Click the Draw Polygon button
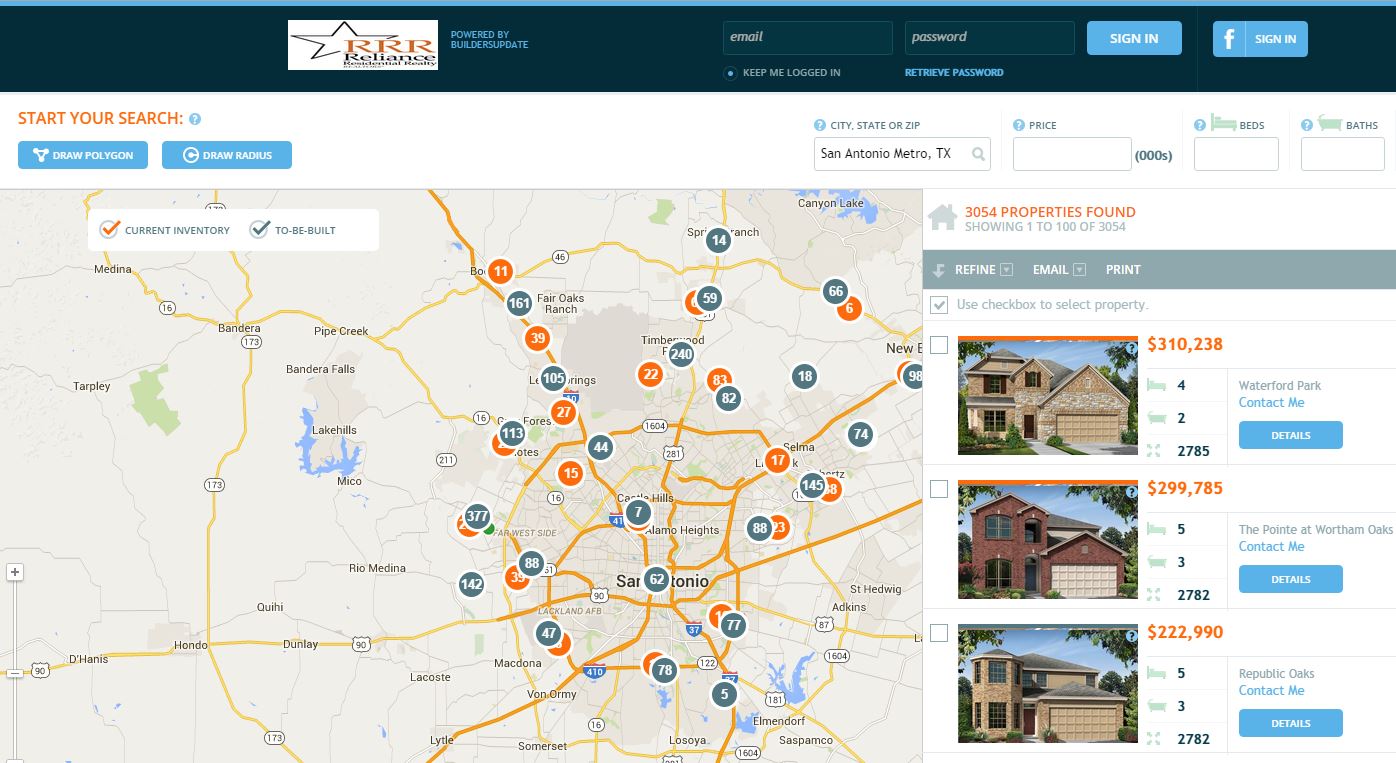This screenshot has height=763, width=1396. (83, 155)
